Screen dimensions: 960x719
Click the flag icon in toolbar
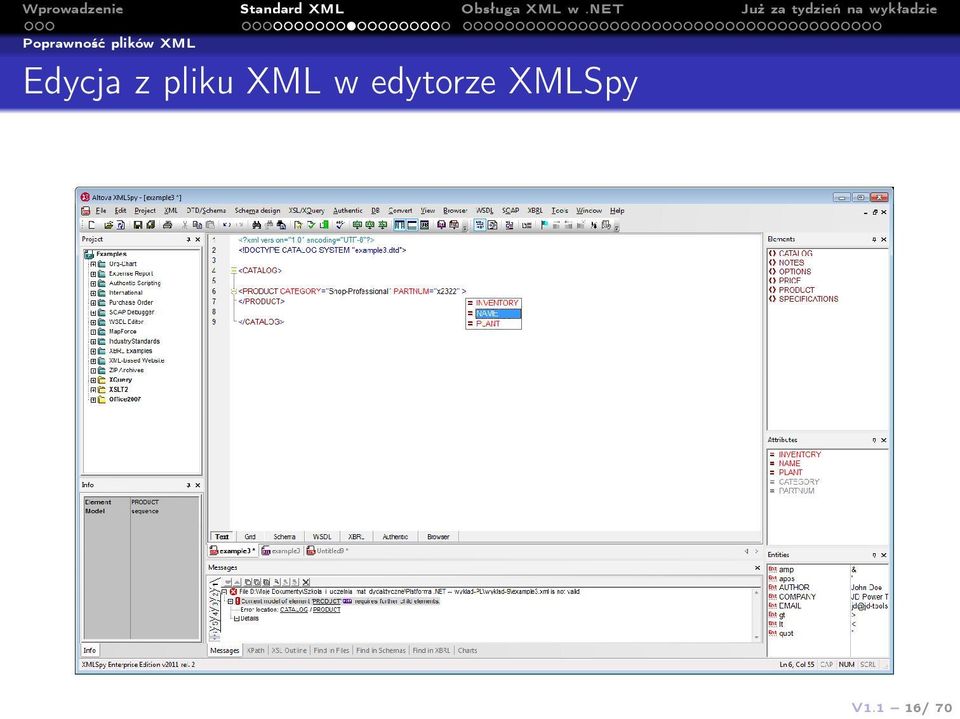[x=544, y=225]
